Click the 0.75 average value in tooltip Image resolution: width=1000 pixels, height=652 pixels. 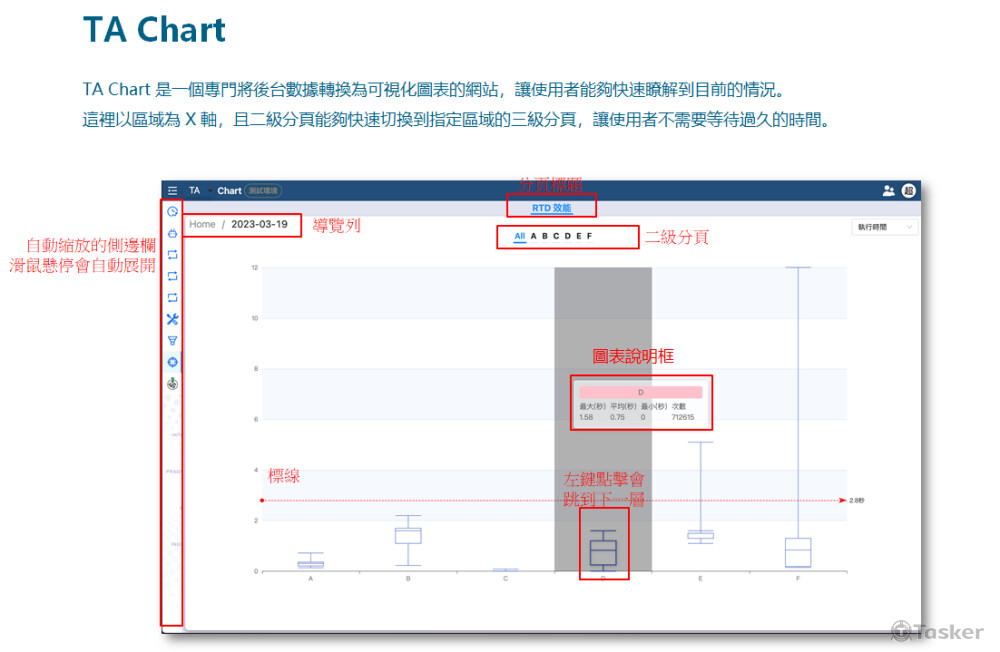[617, 417]
